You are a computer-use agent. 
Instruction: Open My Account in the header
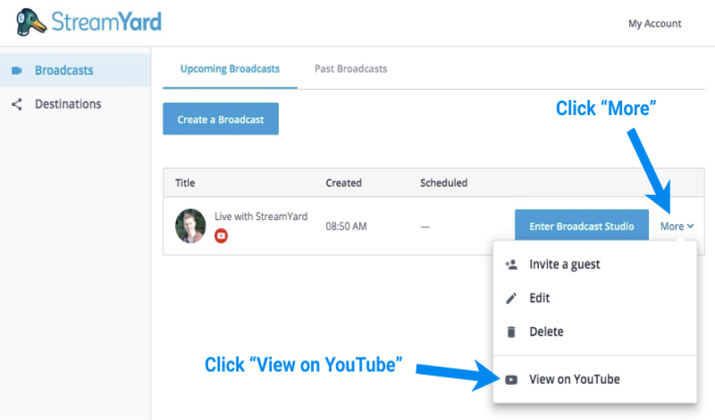pos(655,24)
